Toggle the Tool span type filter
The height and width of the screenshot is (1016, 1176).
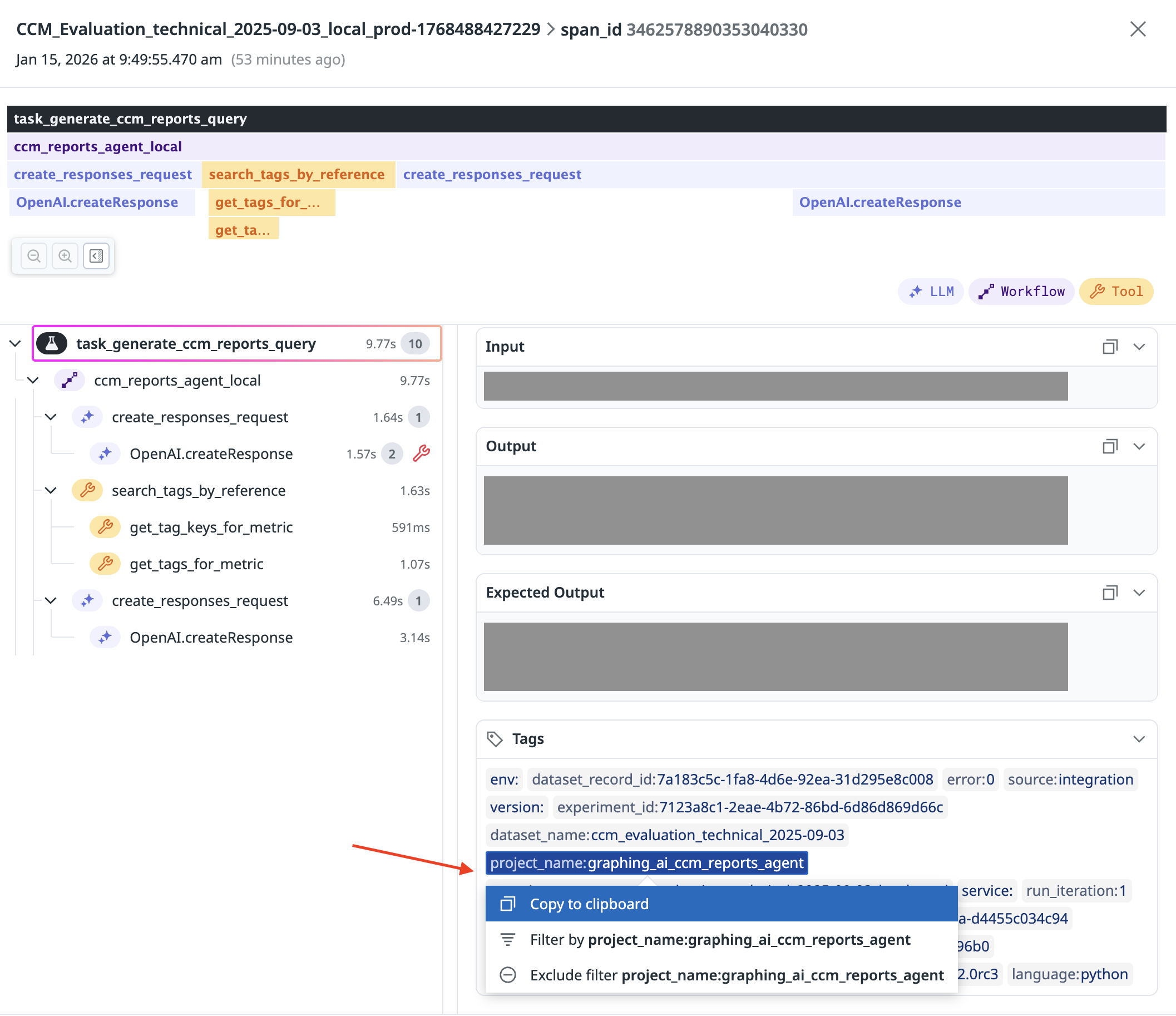[x=1116, y=292]
